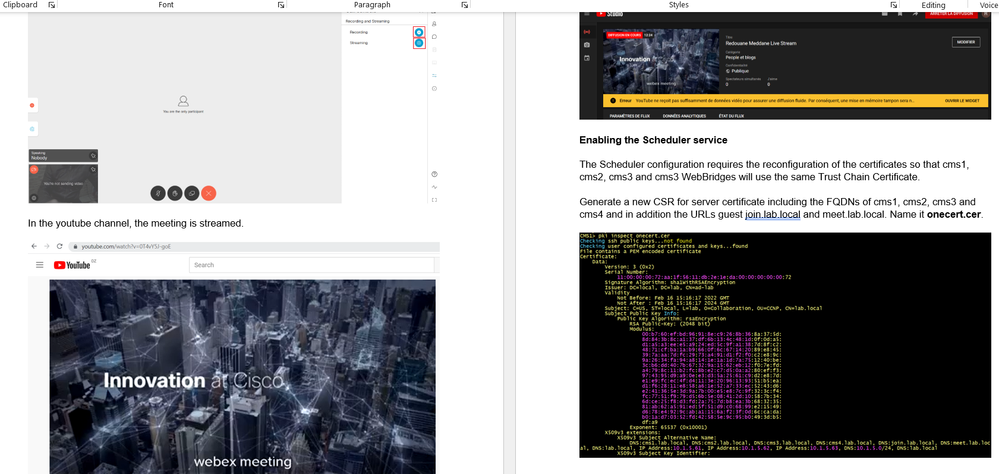Click the chat bubble icon in meeting sidebar
999x474 pixels.
(x=434, y=36)
